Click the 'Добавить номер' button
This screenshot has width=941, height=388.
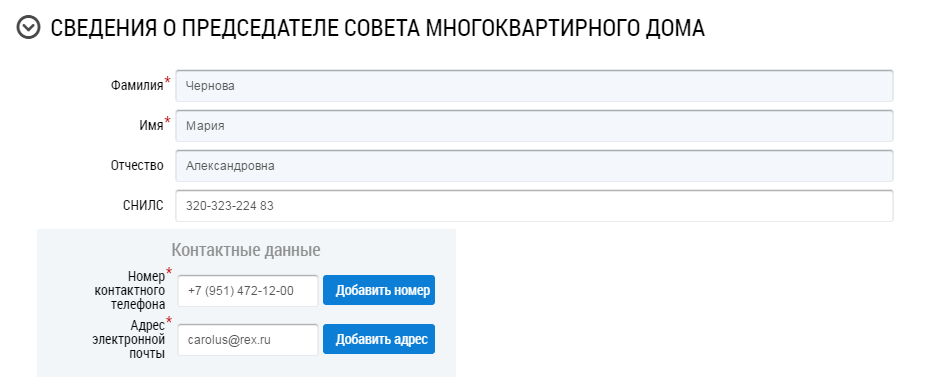379,290
